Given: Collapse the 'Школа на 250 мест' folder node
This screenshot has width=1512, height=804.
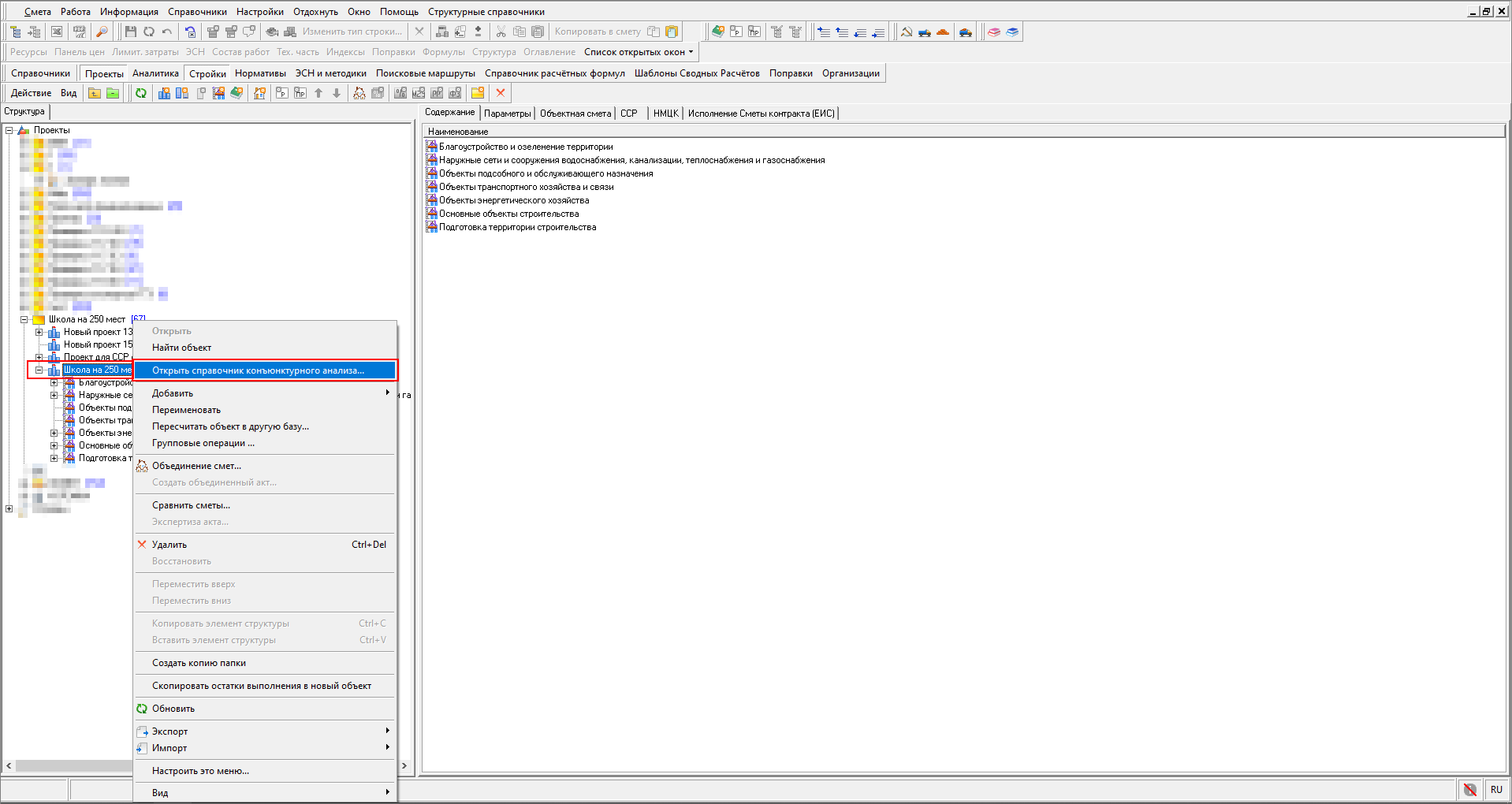Looking at the screenshot, I should pyautogui.click(x=24, y=320).
